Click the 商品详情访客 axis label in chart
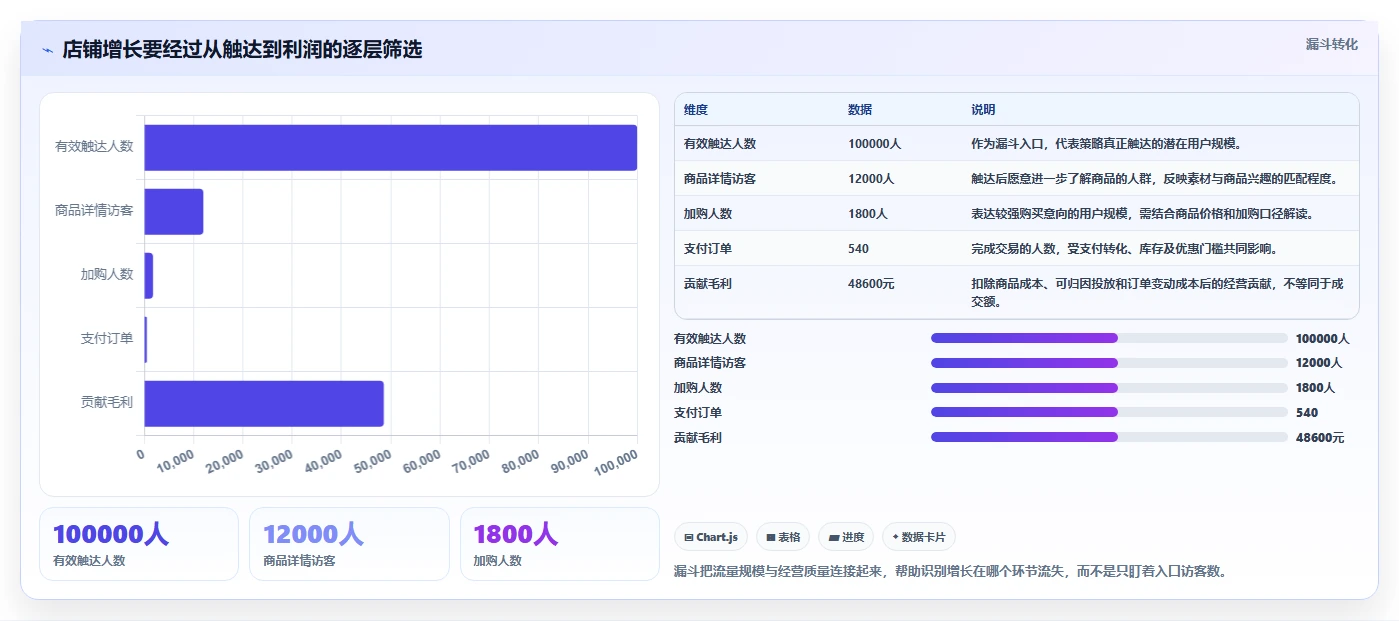Image resolution: width=1399 pixels, height=621 pixels. [94, 211]
